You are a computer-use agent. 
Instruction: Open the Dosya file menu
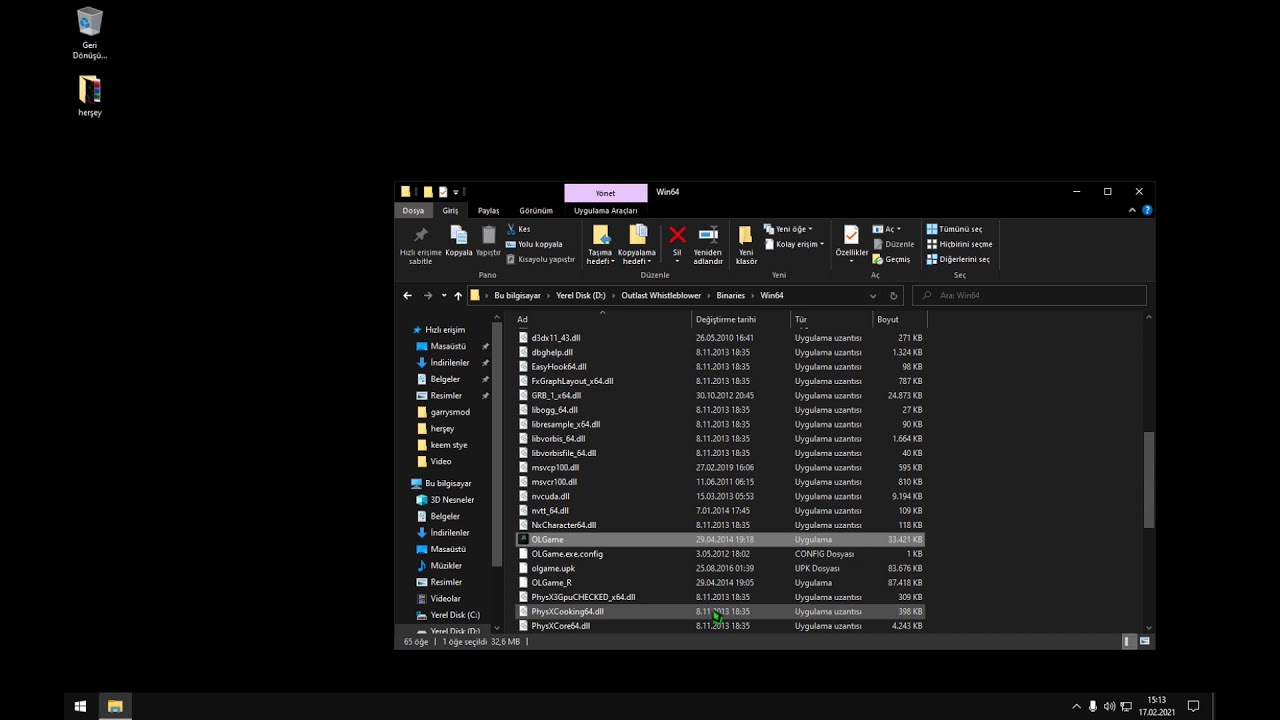413,211
